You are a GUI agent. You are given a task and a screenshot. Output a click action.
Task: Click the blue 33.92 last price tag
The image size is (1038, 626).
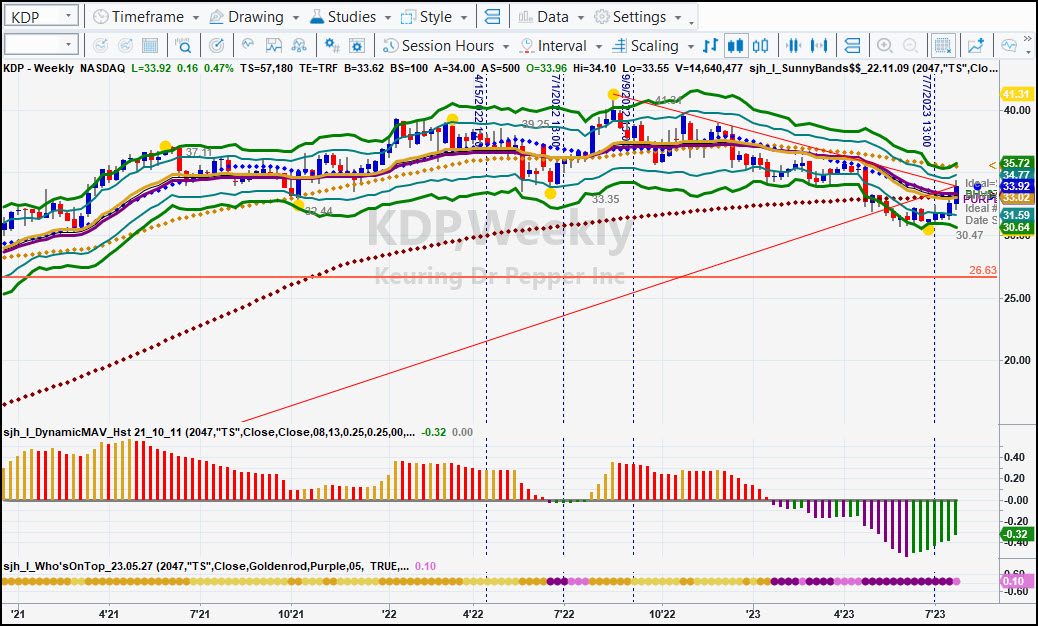tap(1016, 186)
